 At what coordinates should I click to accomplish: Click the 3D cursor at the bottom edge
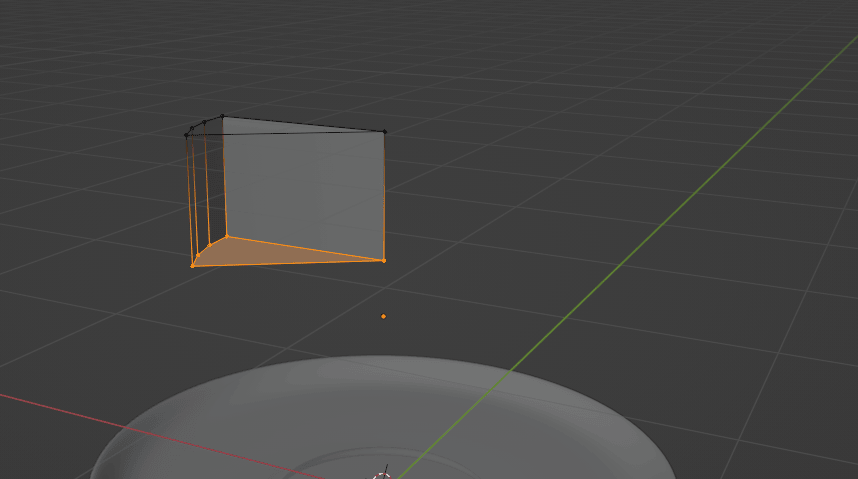[382, 474]
